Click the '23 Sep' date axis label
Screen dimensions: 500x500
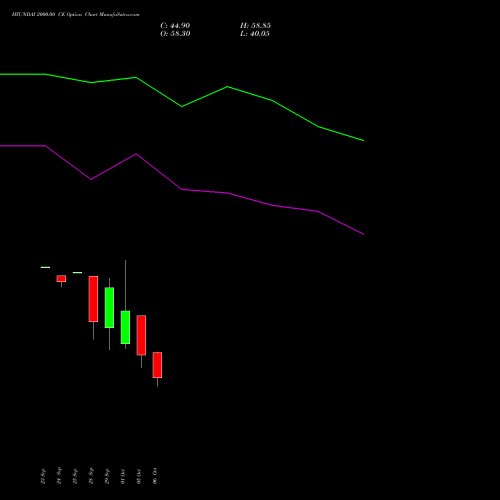[43, 476]
